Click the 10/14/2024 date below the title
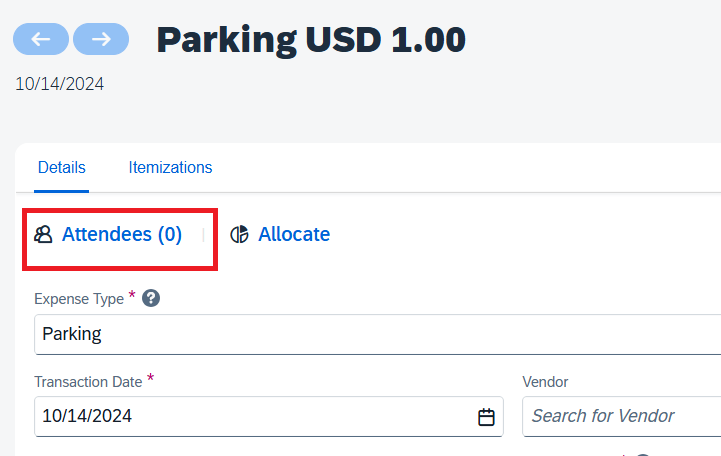The width and height of the screenshot is (721, 456). point(59,84)
